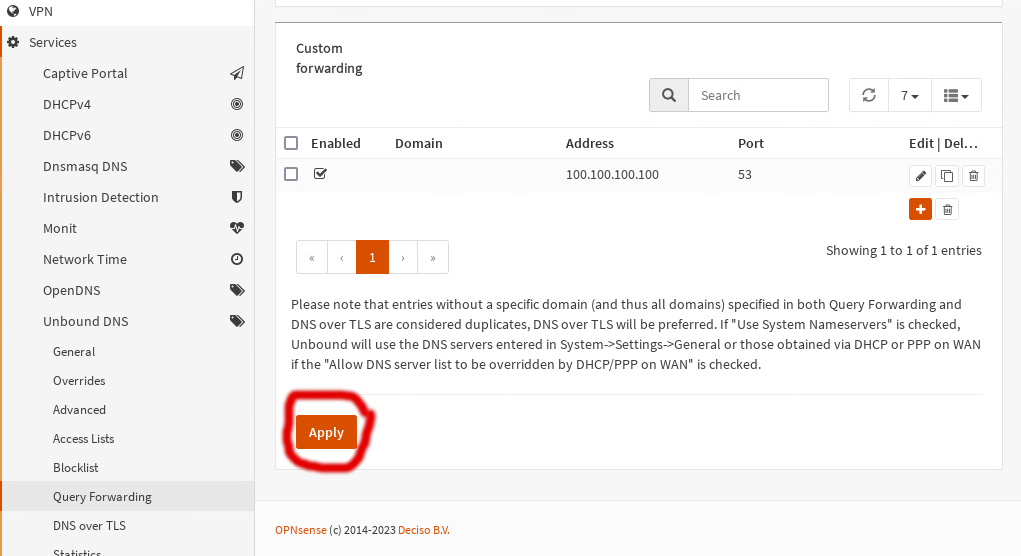Click the delete selected trash icon below table
This screenshot has height=556, width=1021.
[948, 209]
